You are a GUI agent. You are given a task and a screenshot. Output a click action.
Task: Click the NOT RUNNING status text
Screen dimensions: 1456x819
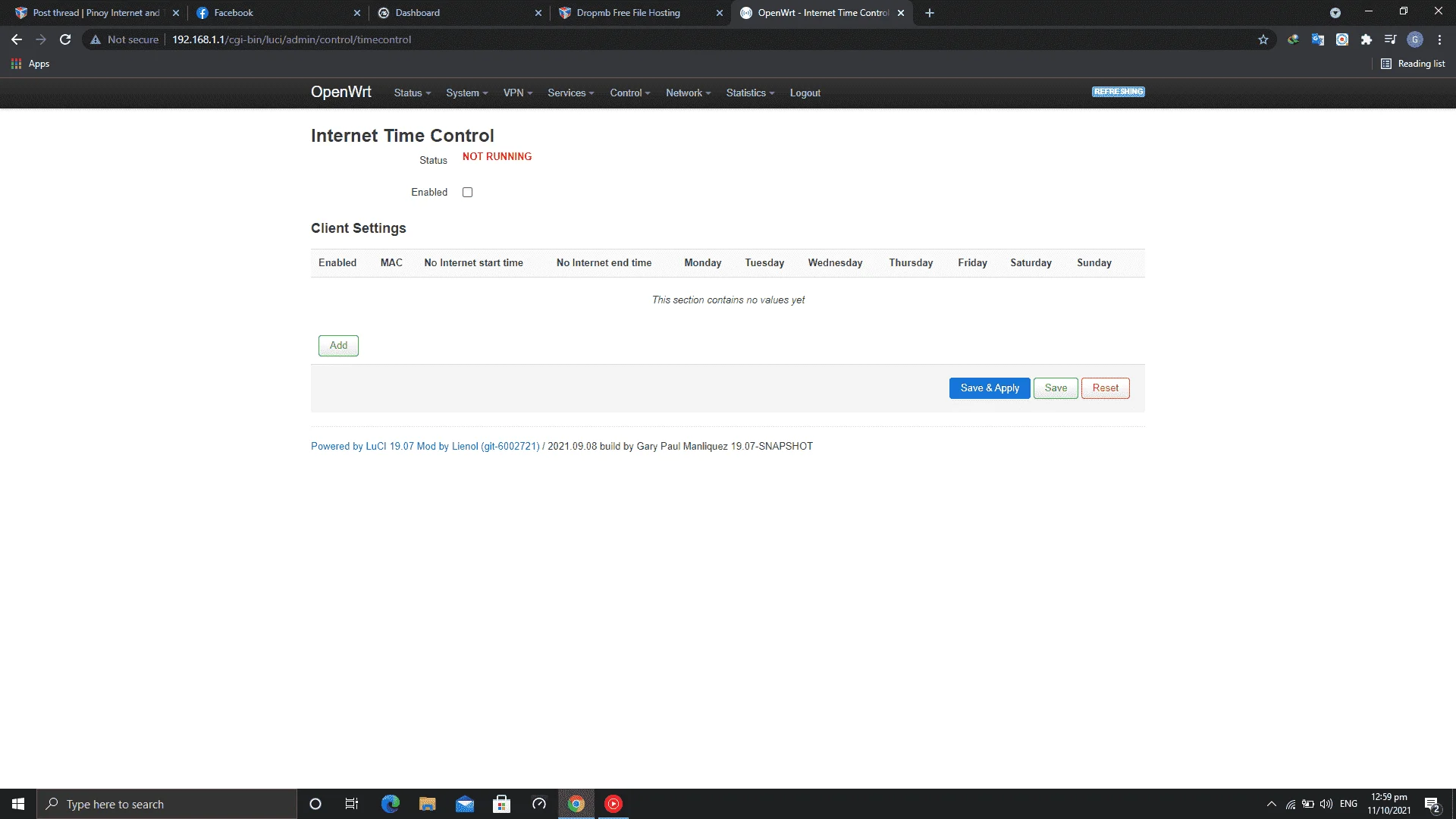pos(497,156)
